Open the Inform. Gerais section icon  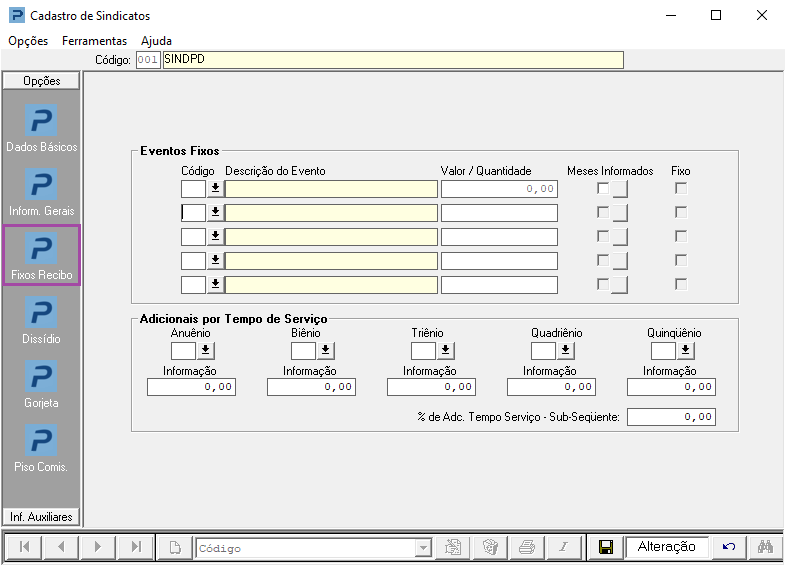41,185
